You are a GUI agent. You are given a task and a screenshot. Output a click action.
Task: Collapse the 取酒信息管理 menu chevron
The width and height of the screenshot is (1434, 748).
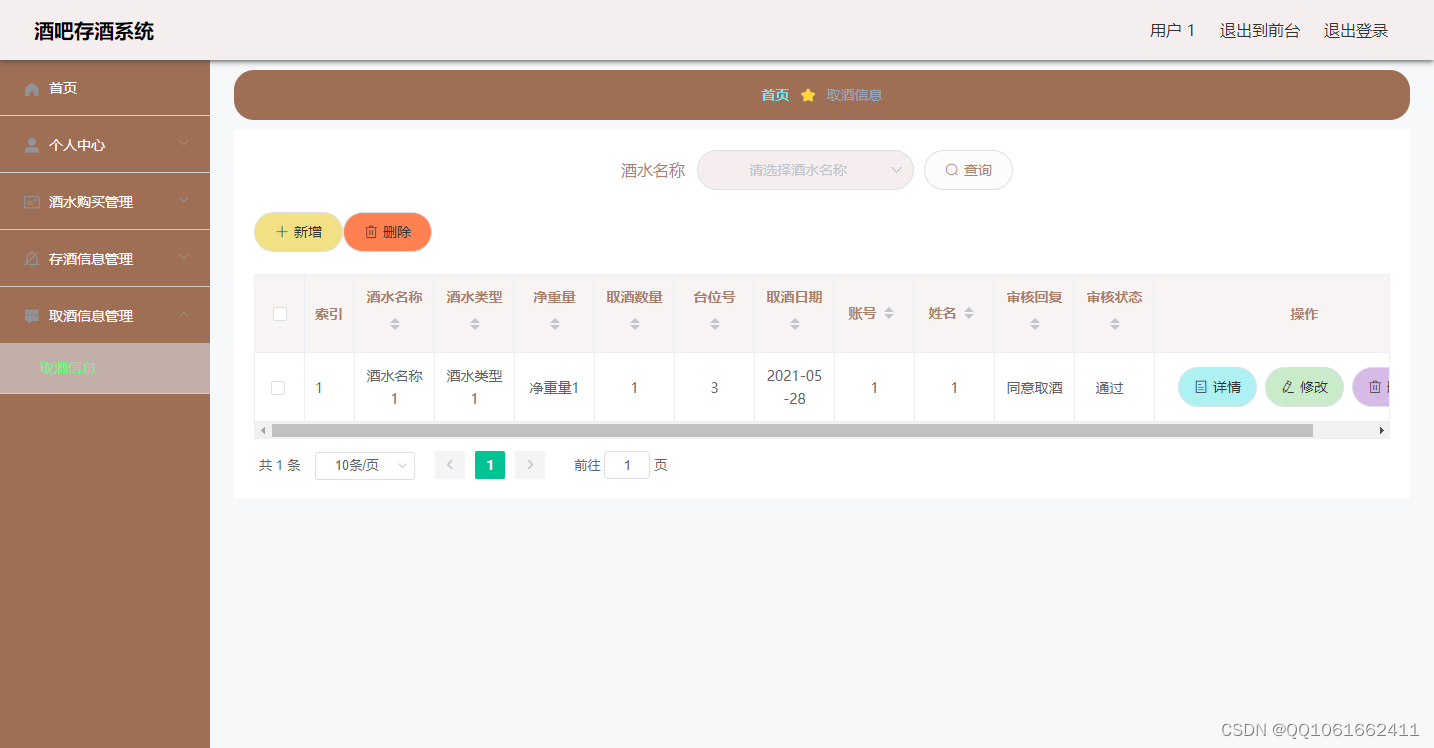pyautogui.click(x=182, y=315)
